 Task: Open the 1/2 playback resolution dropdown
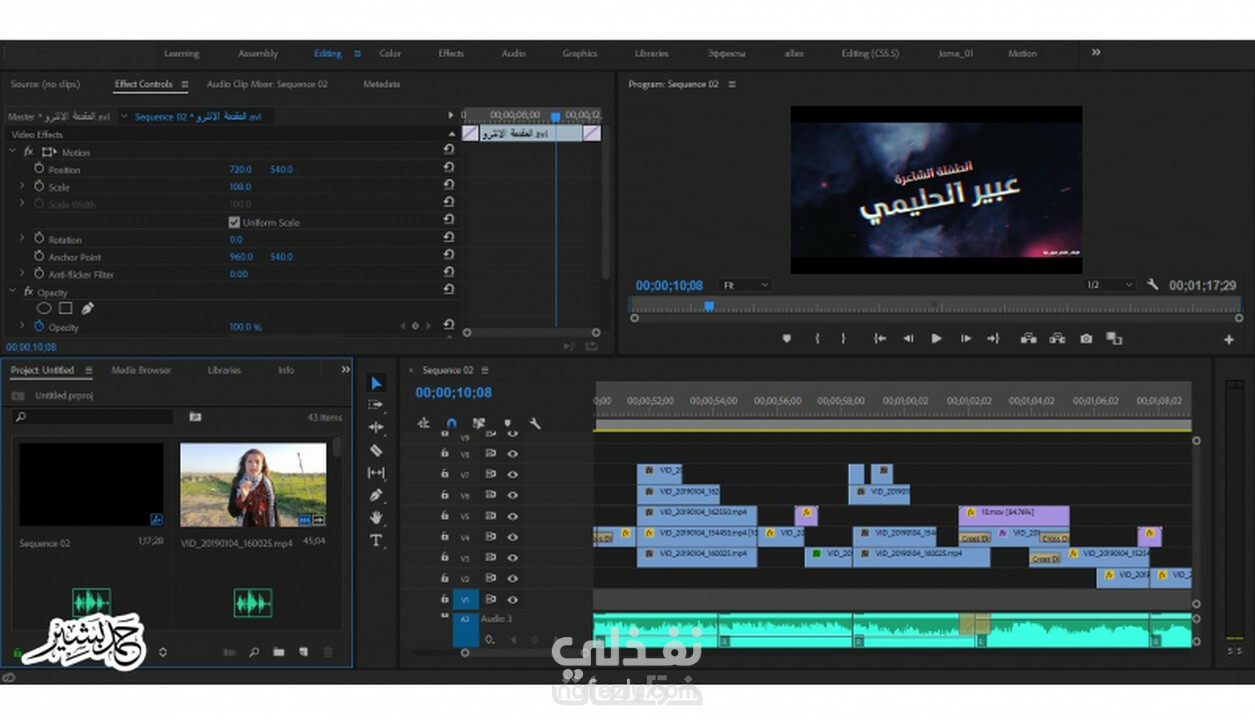[1110, 285]
